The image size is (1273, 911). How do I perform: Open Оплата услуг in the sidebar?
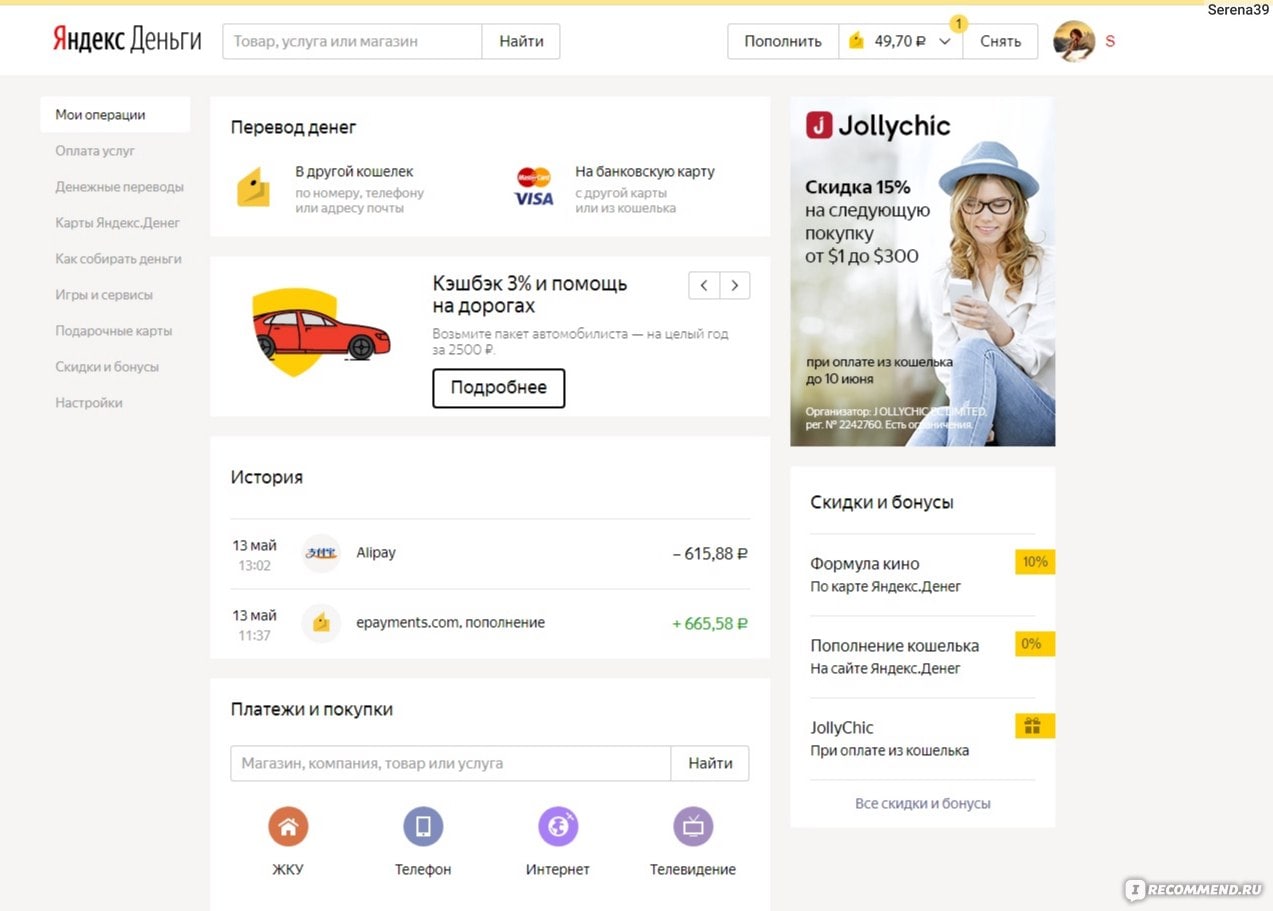pyautogui.click(x=95, y=151)
